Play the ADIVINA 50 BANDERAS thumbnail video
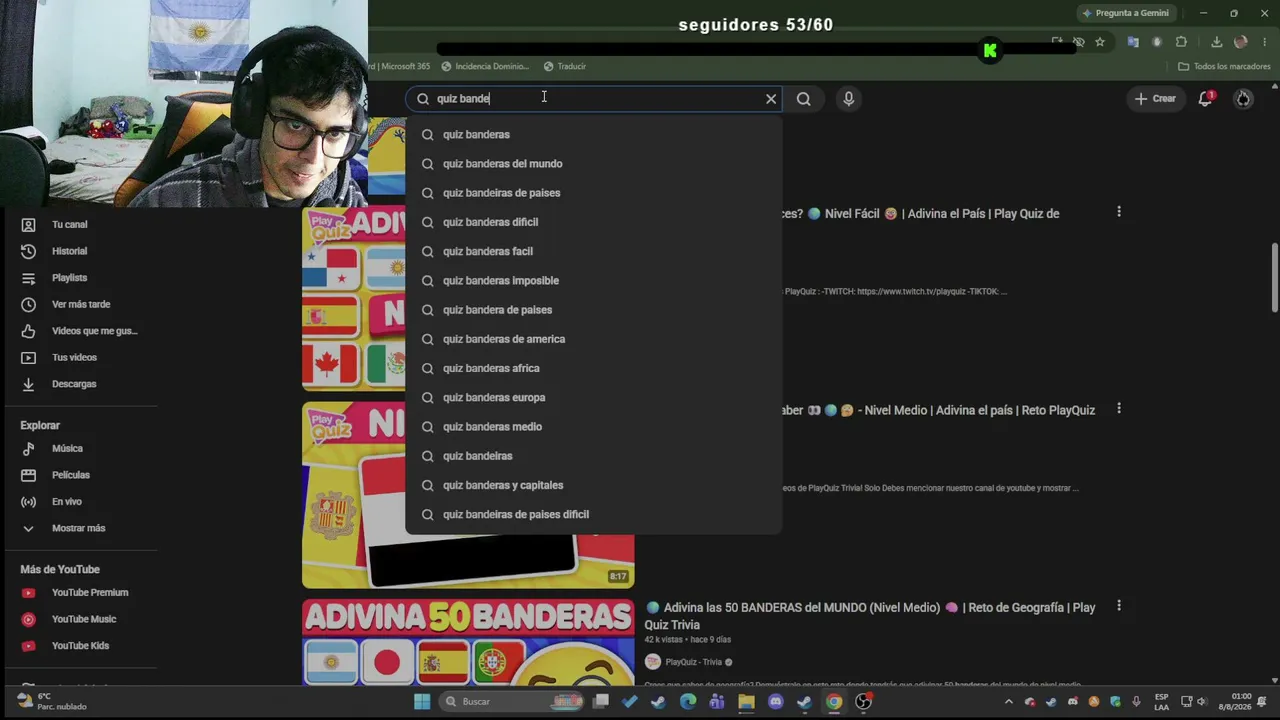Viewport: 1280px width, 720px height. tap(468, 642)
